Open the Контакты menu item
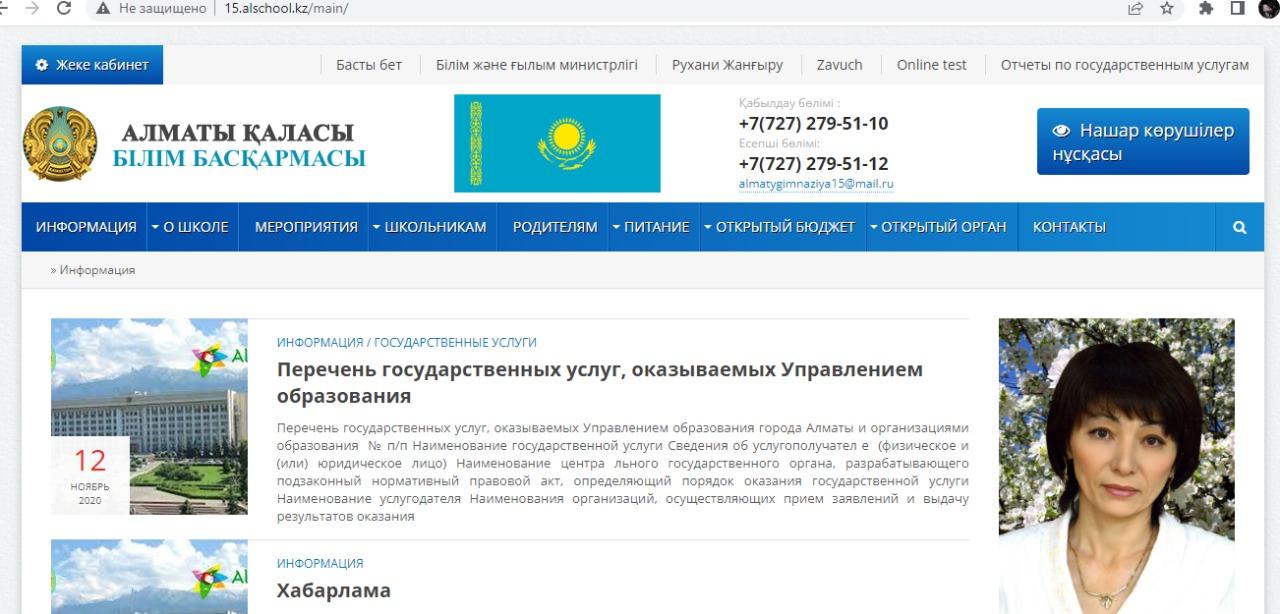Screen dimensions: 1280x614 pyautogui.click(x=1069, y=227)
